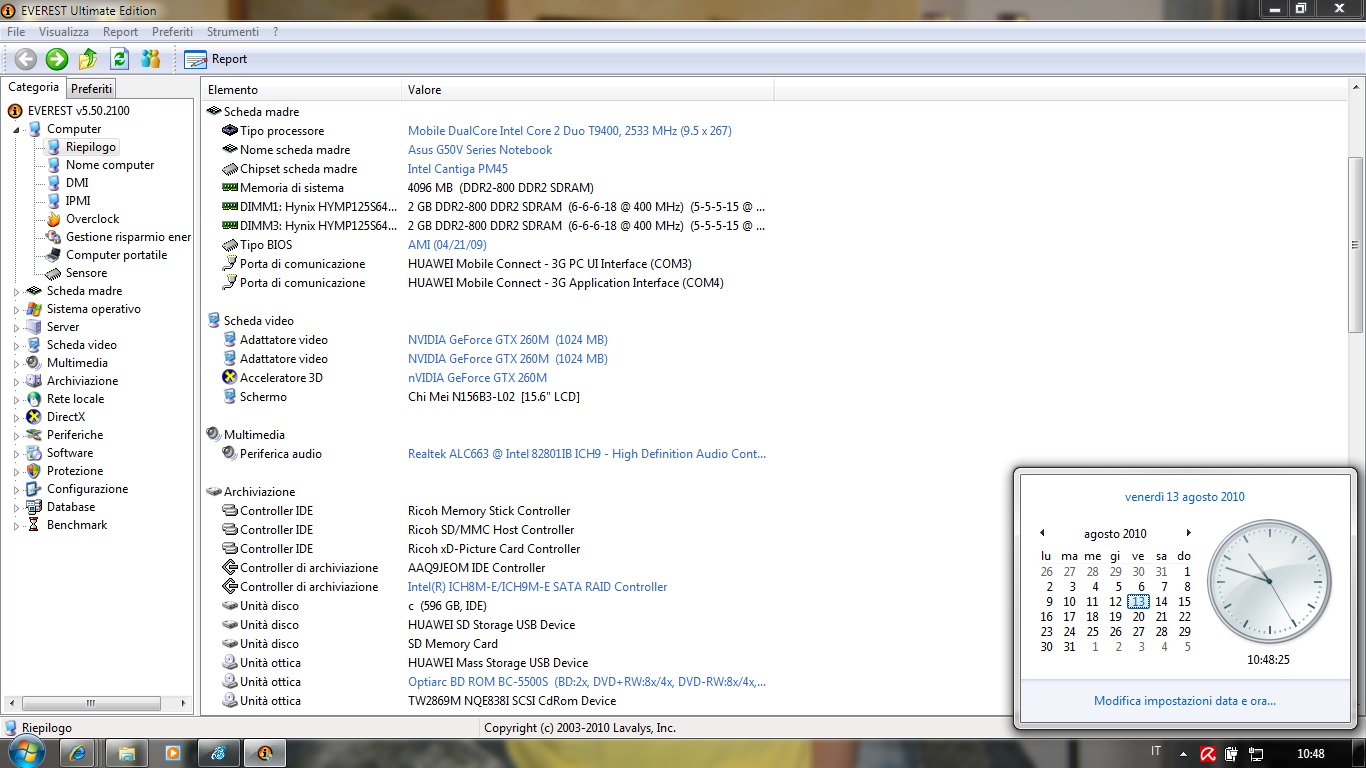This screenshot has width=1366, height=768.
Task: Open the Realtek ALC663 audio link
Action: click(587, 454)
